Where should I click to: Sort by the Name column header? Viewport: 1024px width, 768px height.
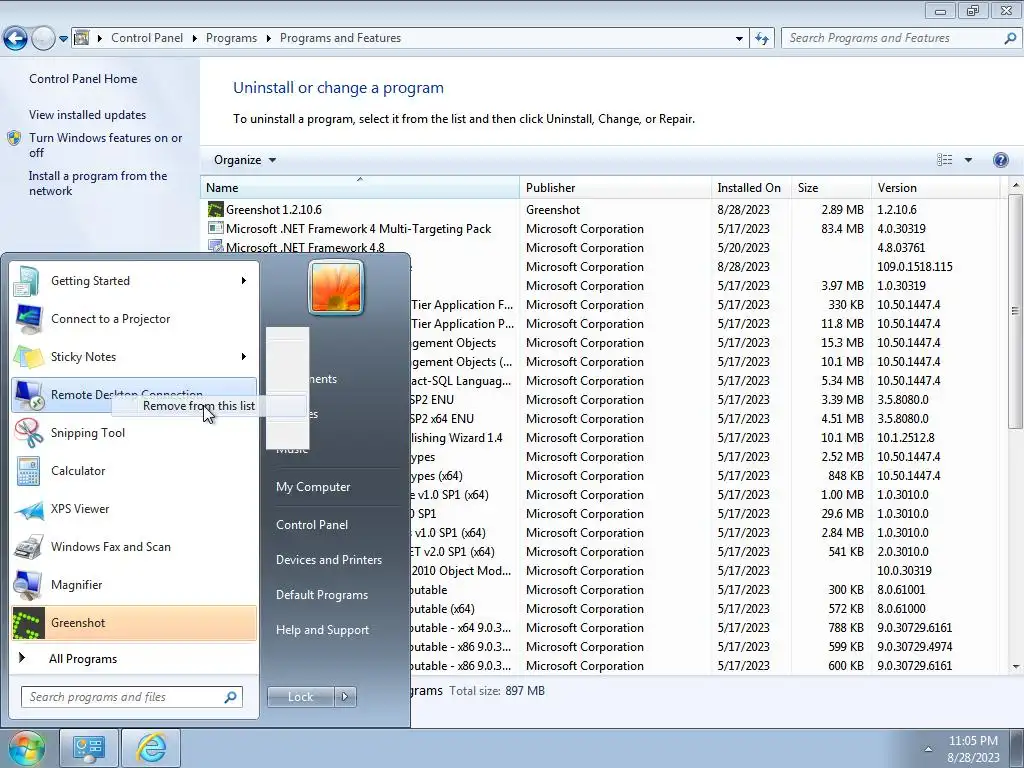point(360,187)
